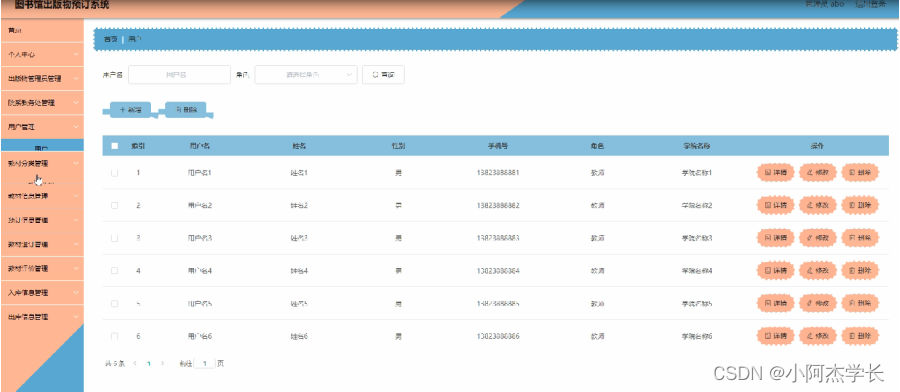Click the 查询 search button
The image size is (900, 392).
point(383,75)
